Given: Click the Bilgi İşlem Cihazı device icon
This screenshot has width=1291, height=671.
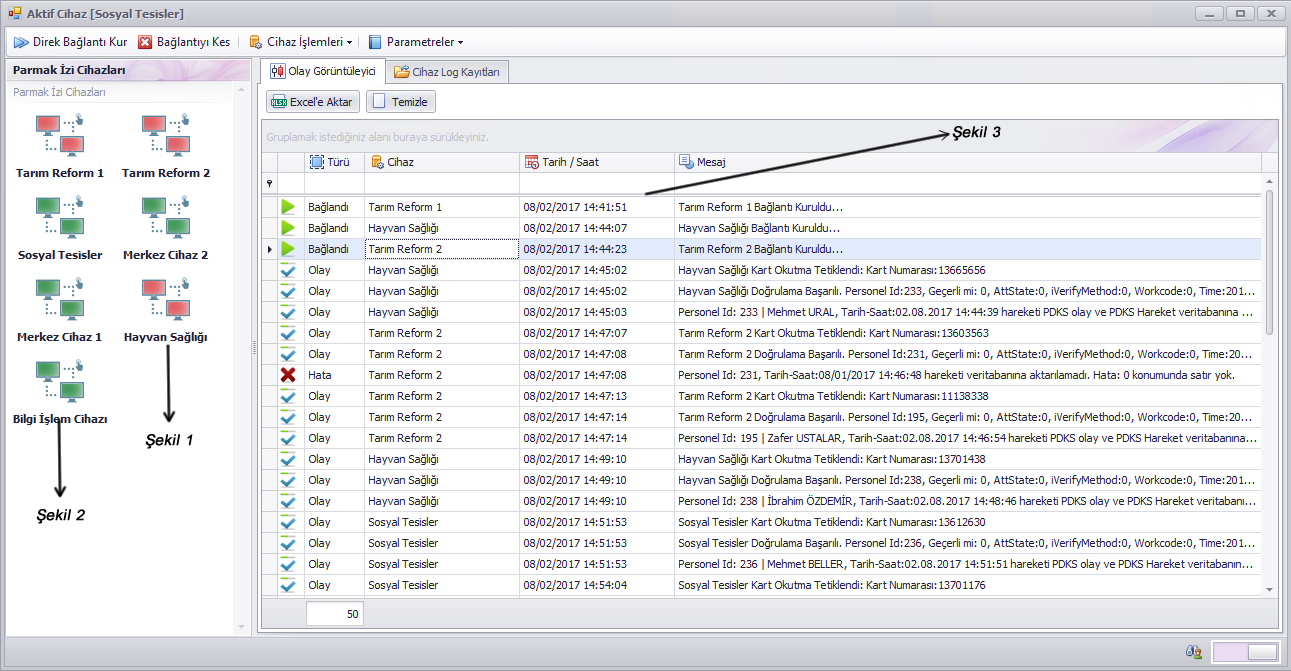Looking at the screenshot, I should click(60, 382).
